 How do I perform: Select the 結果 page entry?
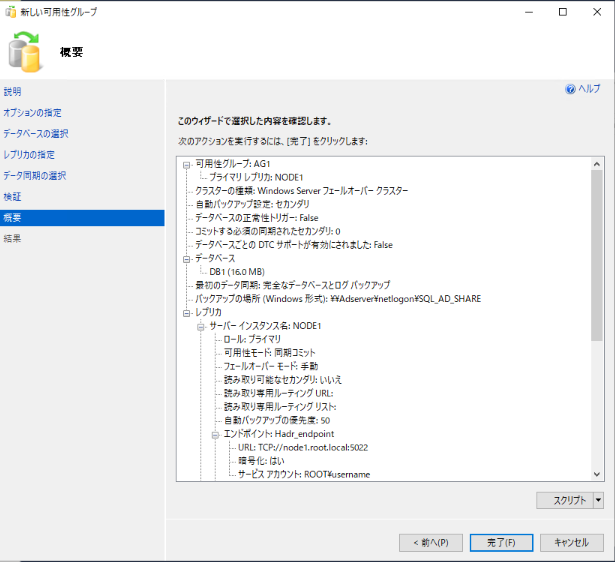click(x=13, y=239)
